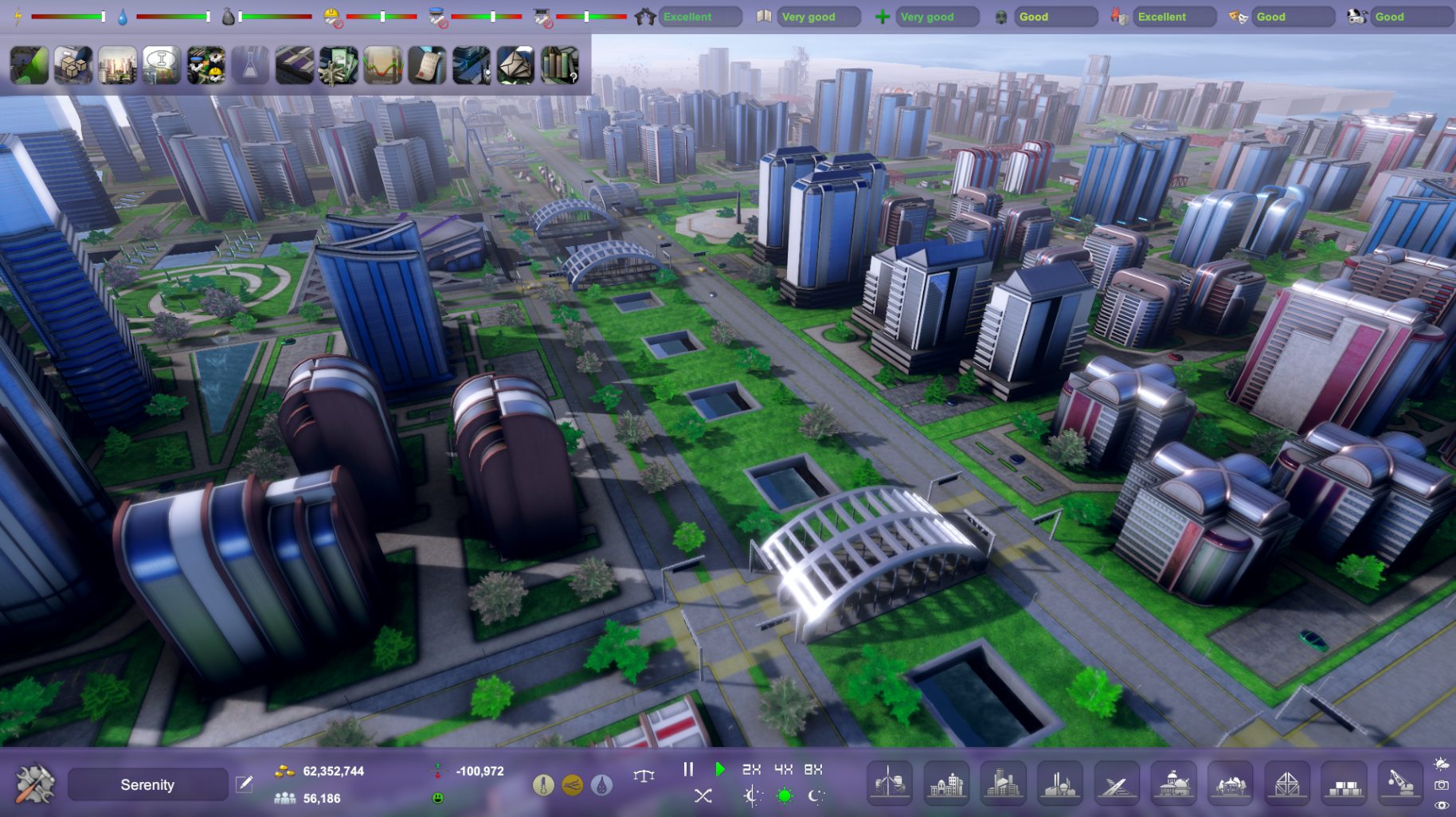This screenshot has height=817, width=1456.
Task: Pause the game simulation
Action: tap(688, 769)
